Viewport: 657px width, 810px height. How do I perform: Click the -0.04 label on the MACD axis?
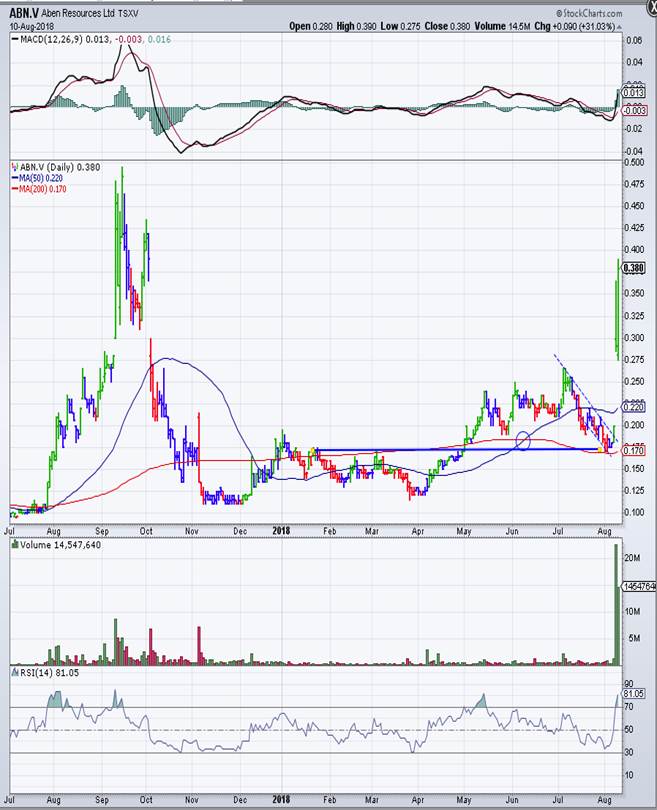point(634,151)
